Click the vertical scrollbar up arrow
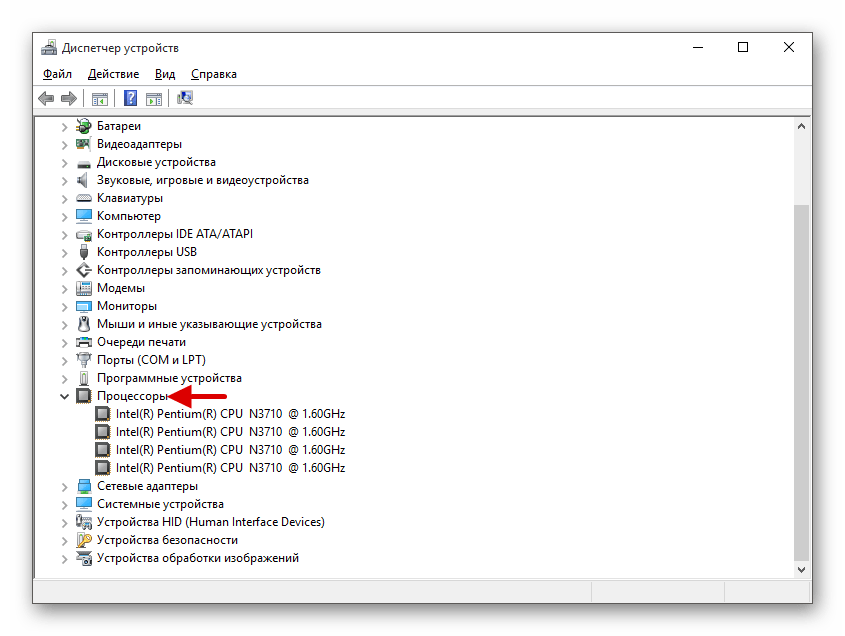845x636 pixels. pyautogui.click(x=801, y=126)
